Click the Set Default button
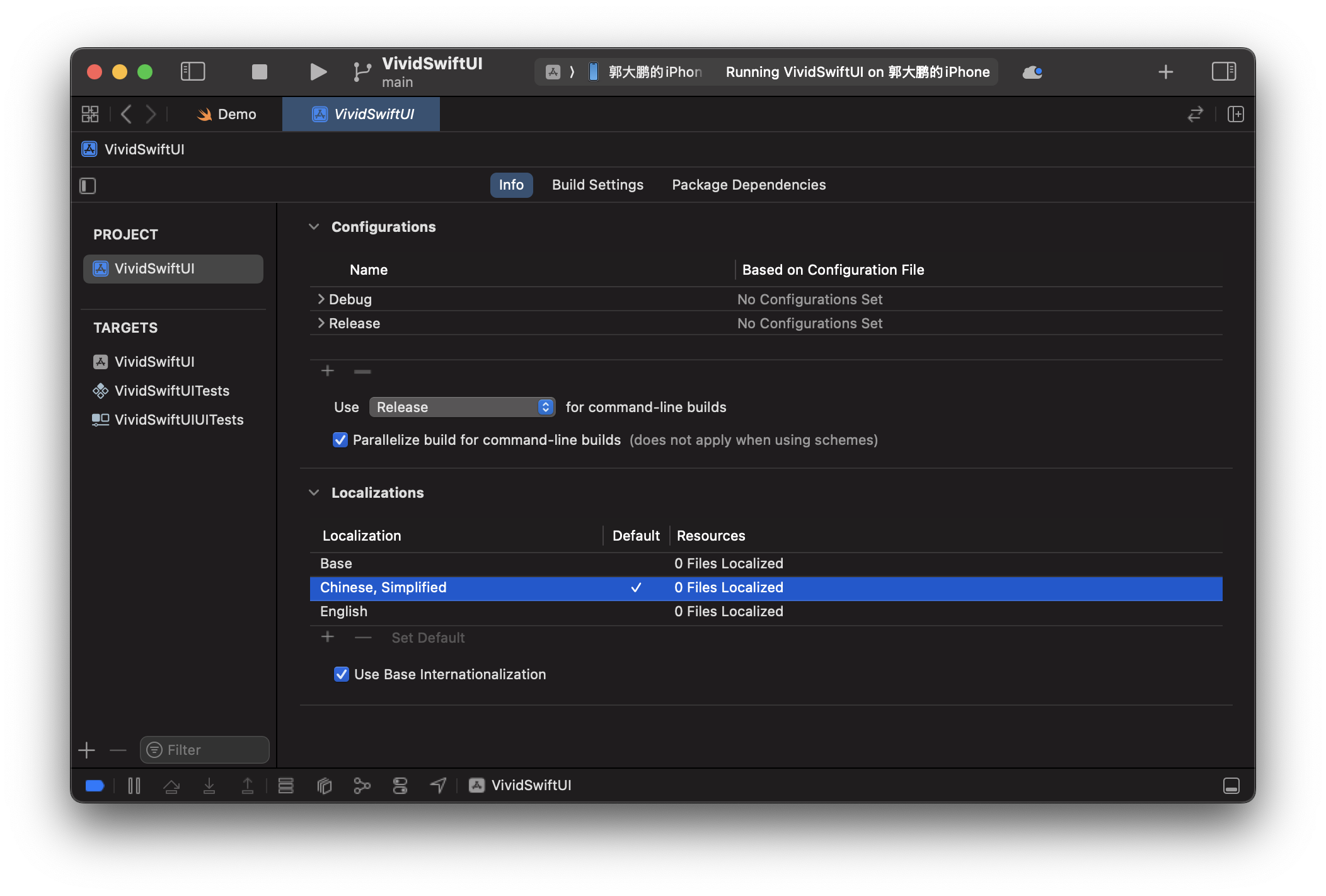The width and height of the screenshot is (1326, 896). coord(428,638)
